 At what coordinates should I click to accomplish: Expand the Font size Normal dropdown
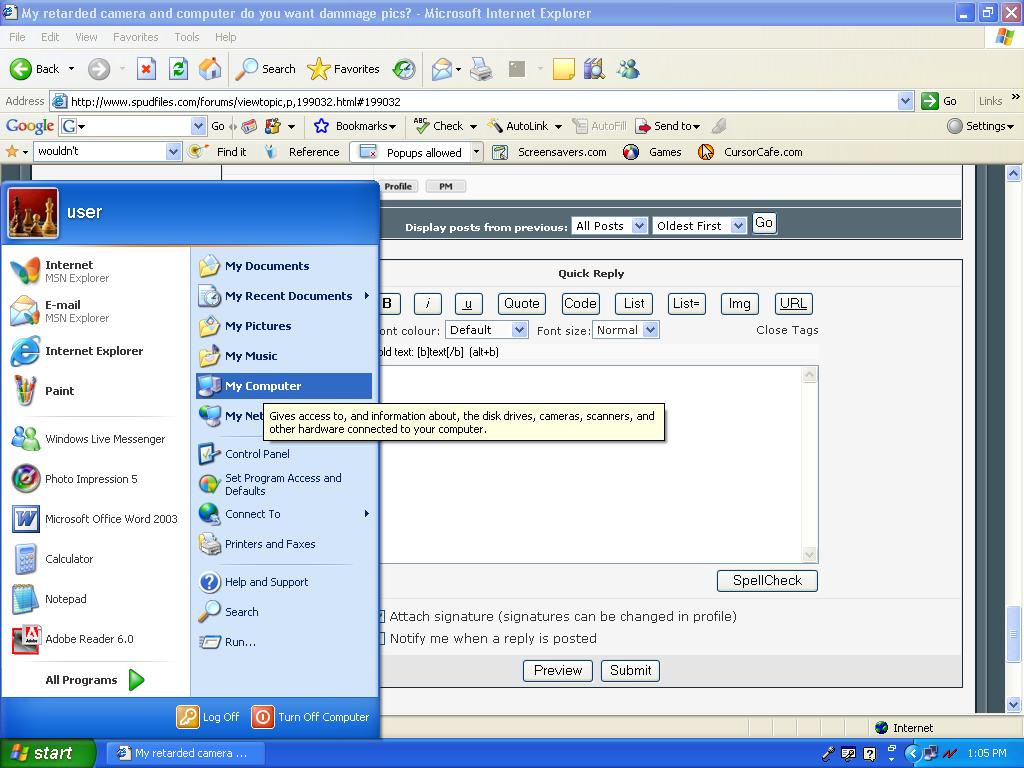coord(626,330)
